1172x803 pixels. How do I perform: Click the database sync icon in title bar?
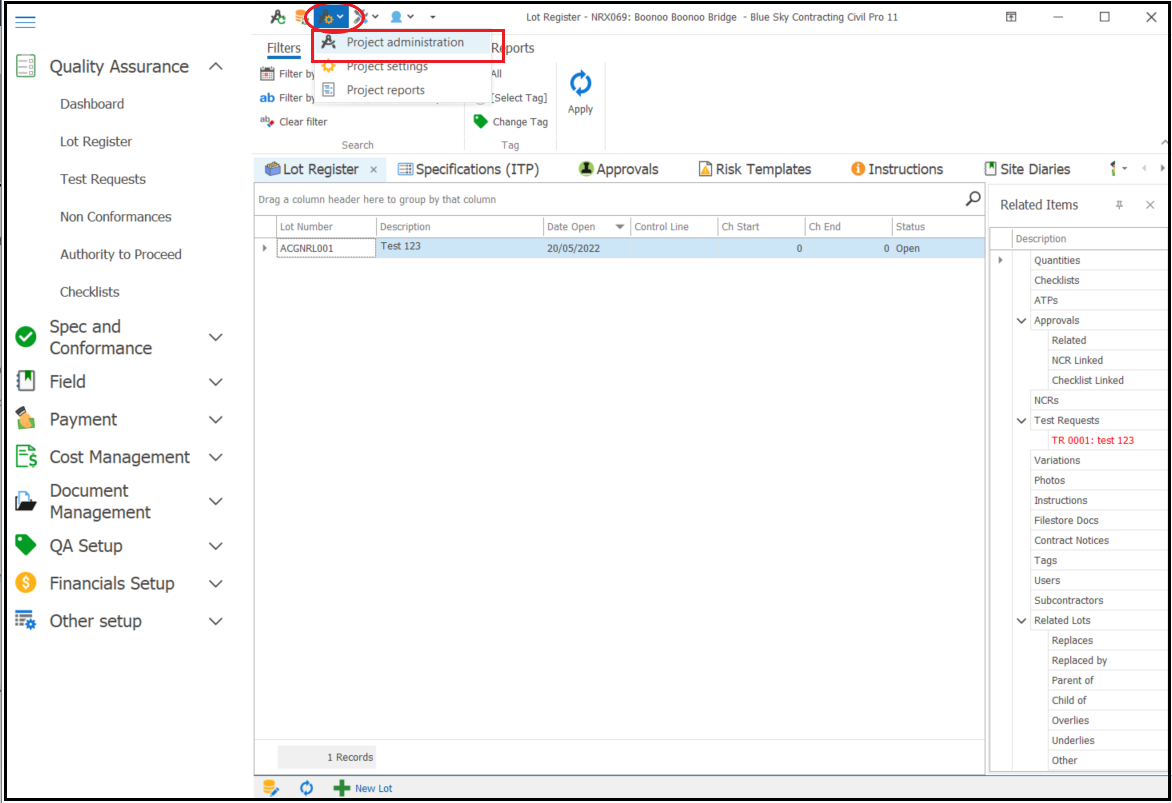tap(300, 16)
